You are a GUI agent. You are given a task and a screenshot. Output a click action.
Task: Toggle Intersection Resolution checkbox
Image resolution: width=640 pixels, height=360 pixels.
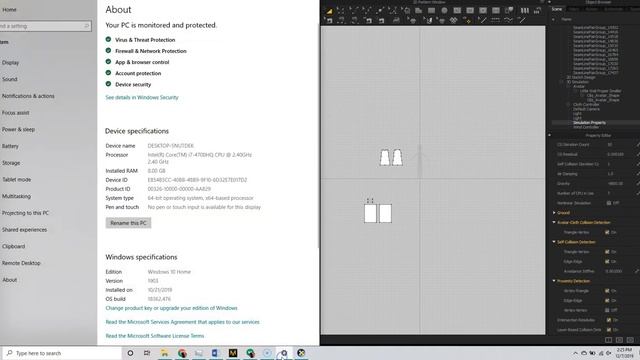tap(609, 320)
